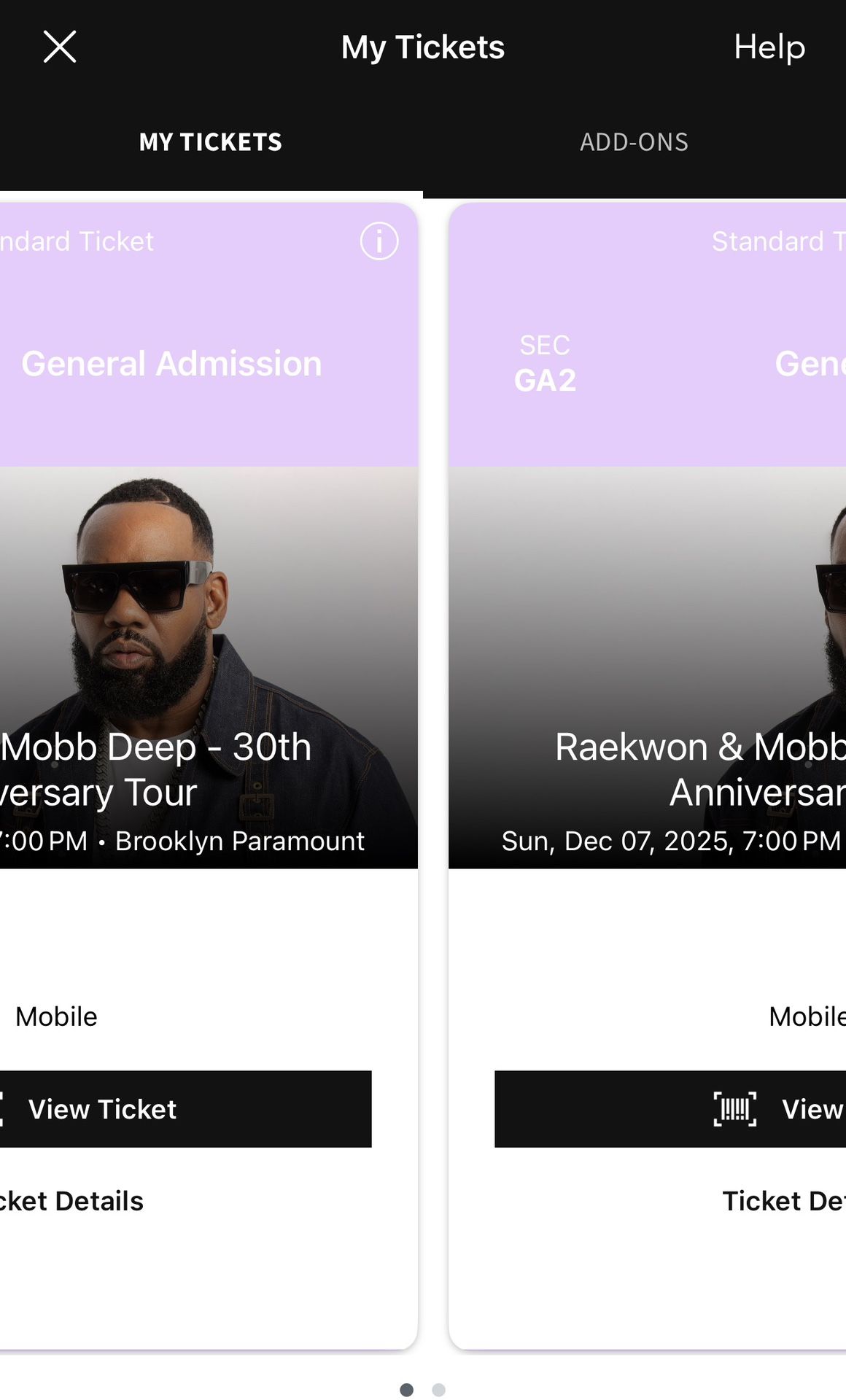Tap the General Admission ticket header

pos(172,363)
